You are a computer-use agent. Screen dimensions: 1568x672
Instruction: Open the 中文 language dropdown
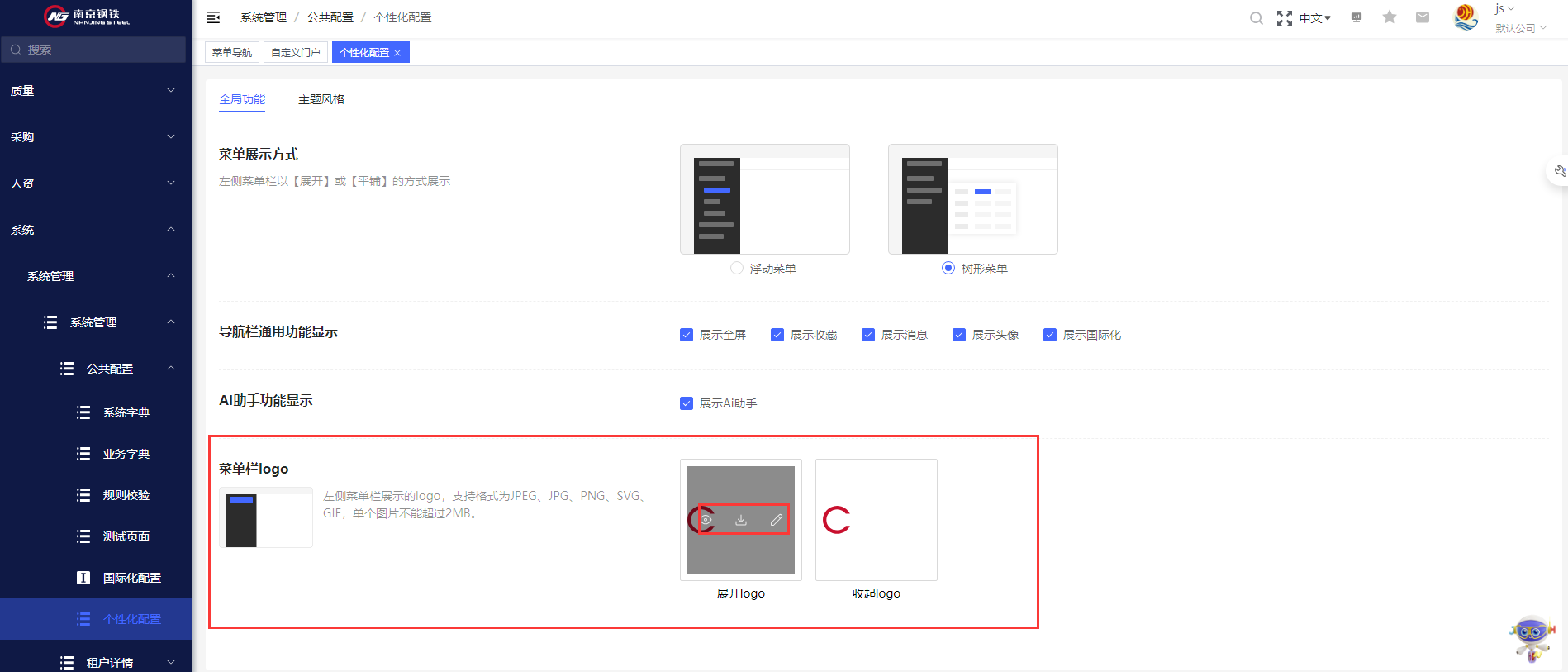(x=1314, y=18)
